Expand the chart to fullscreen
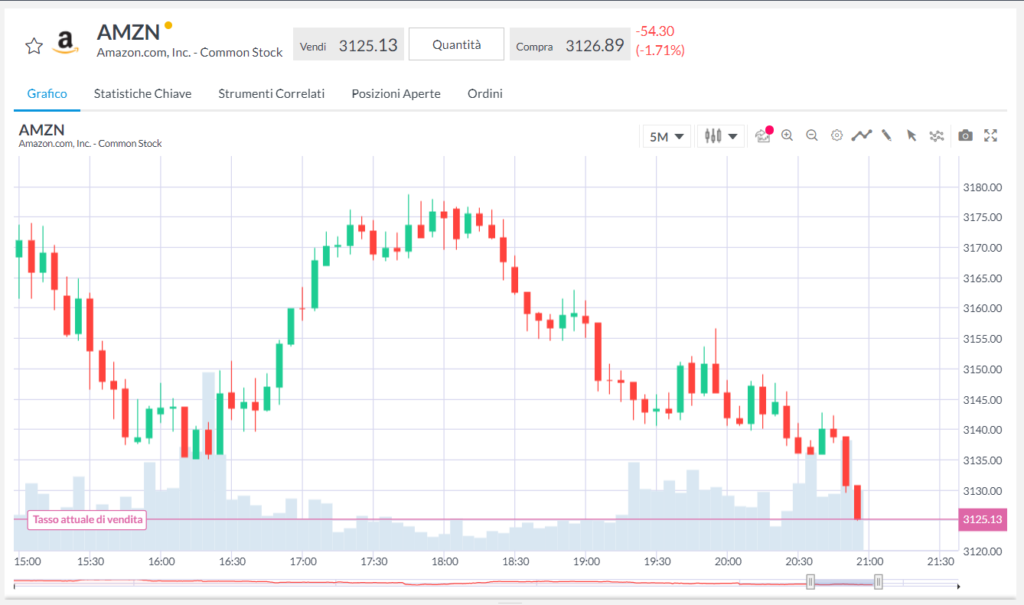The width and height of the screenshot is (1024, 605). (991, 135)
